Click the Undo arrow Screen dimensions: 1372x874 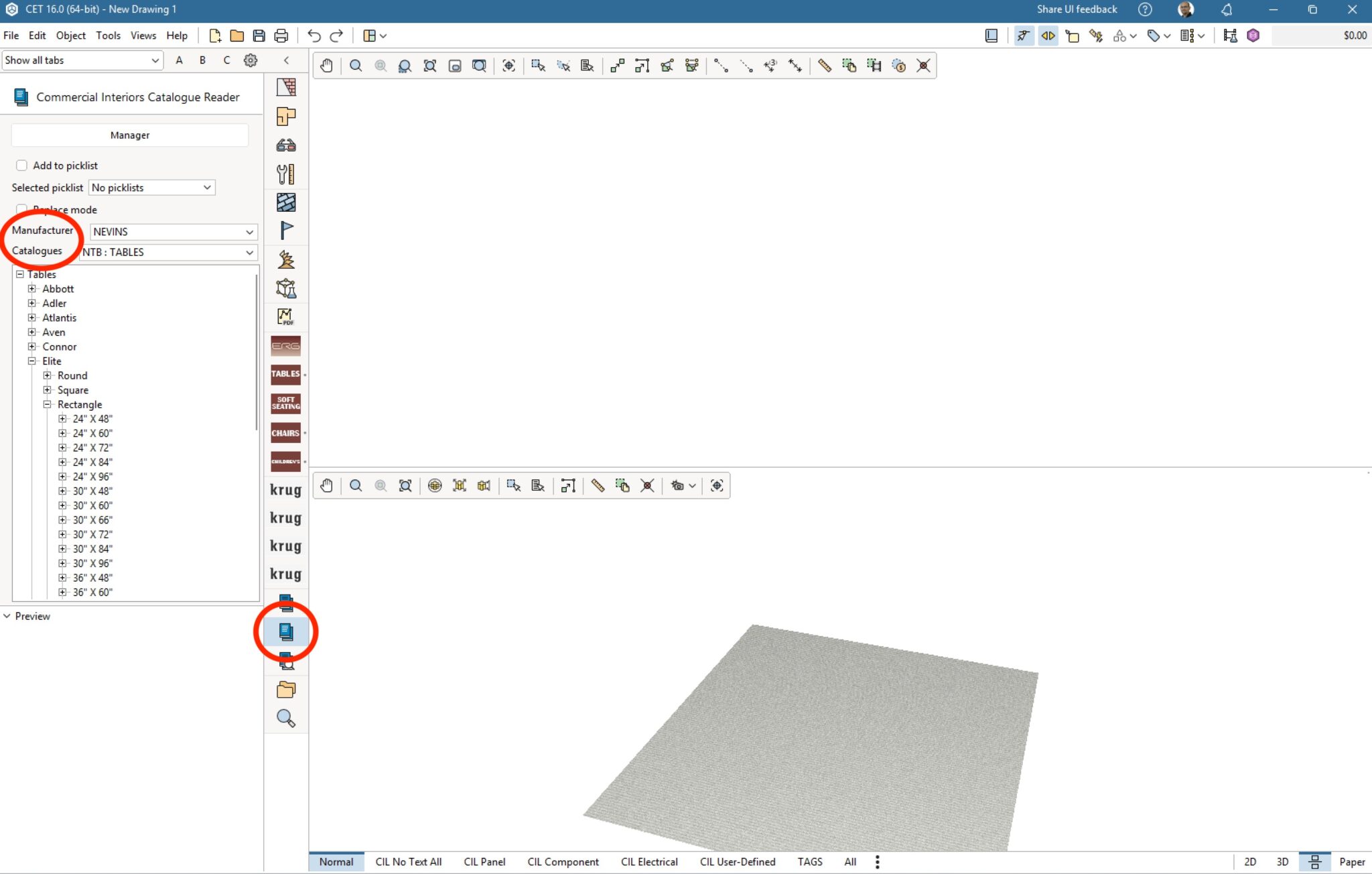314,36
